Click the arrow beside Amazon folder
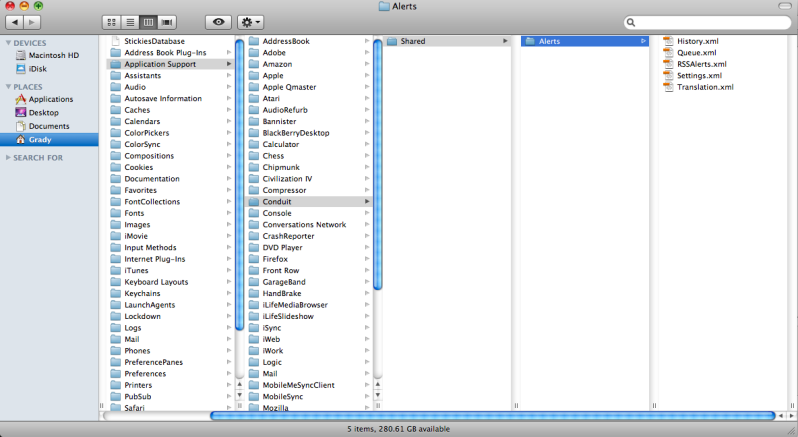Screen dimensions: 798x437 click(x=367, y=64)
